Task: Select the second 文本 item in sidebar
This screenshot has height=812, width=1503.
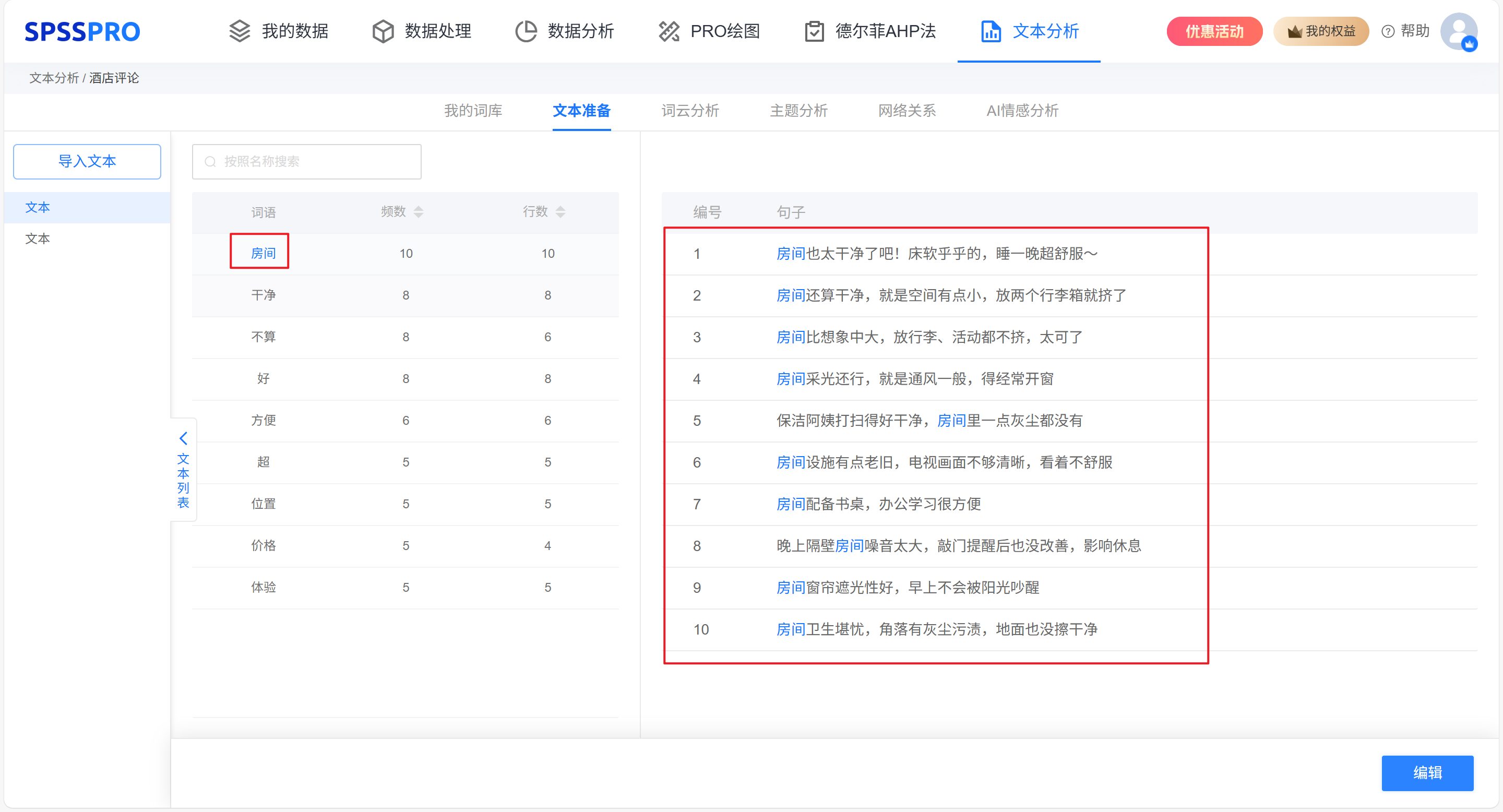Action: coord(38,238)
